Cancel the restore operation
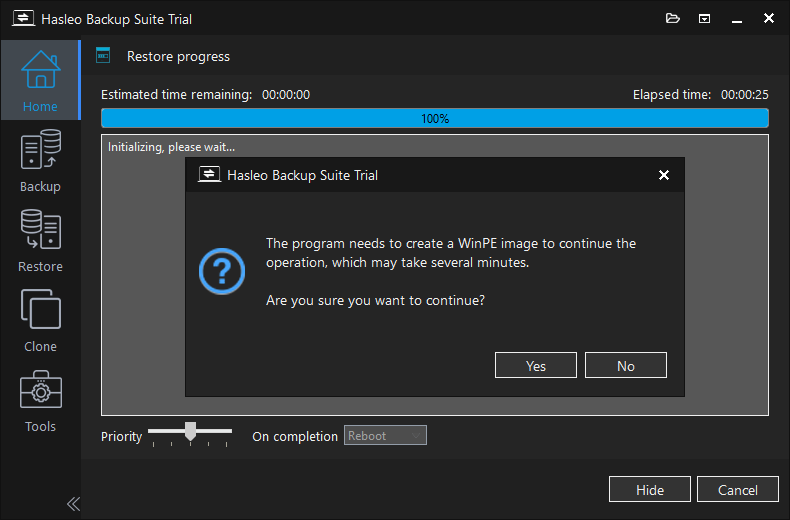This screenshot has width=790, height=520. pyautogui.click(x=738, y=489)
